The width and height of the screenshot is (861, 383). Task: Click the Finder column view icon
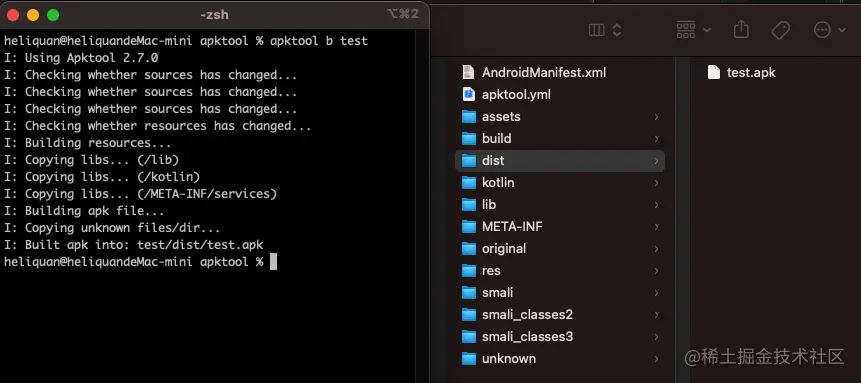596,30
